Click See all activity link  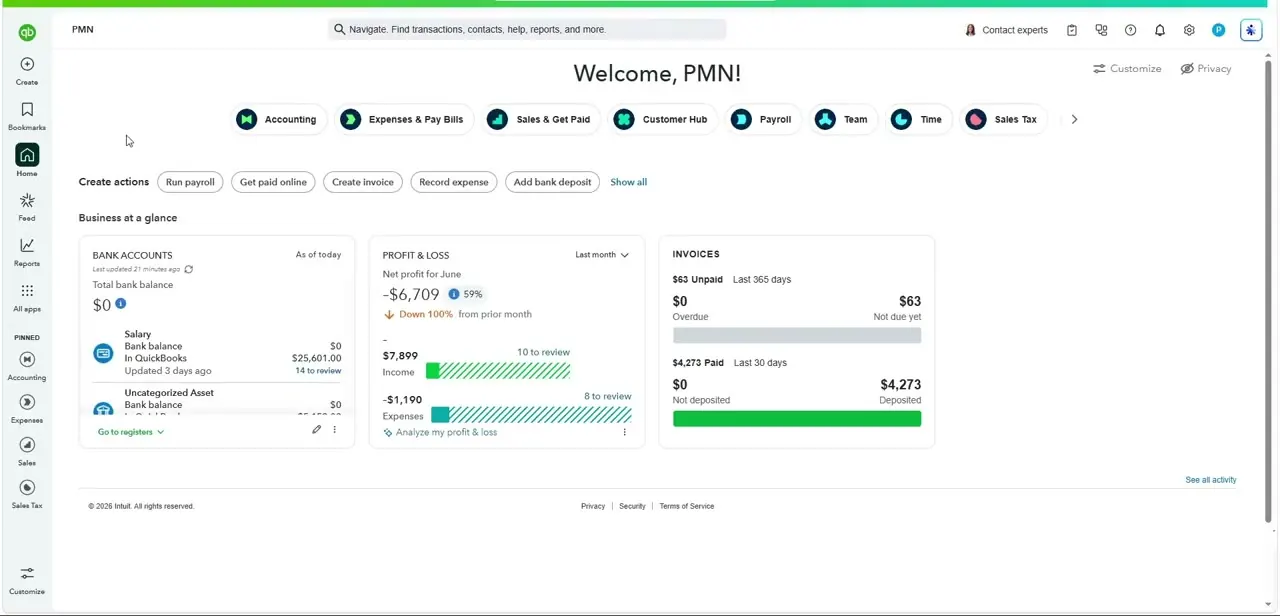coord(1211,480)
